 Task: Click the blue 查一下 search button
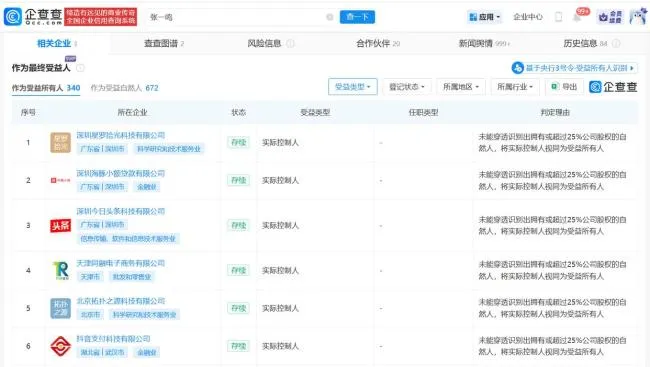click(357, 17)
